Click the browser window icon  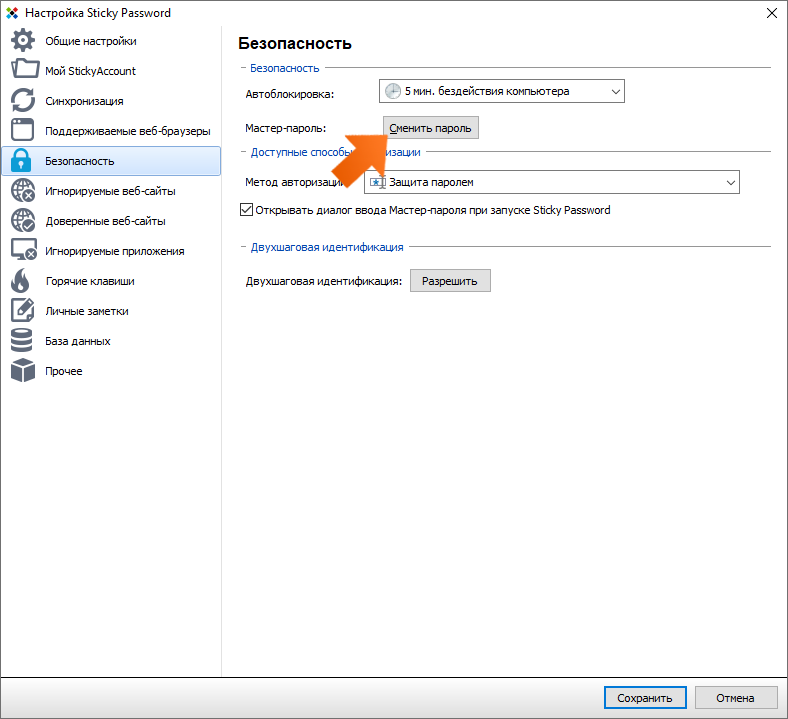23,130
